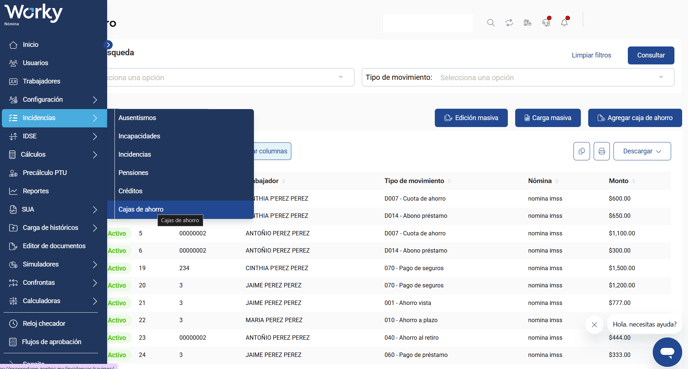
Task: Expand the Configuración submenu chevron
Action: (x=95, y=100)
